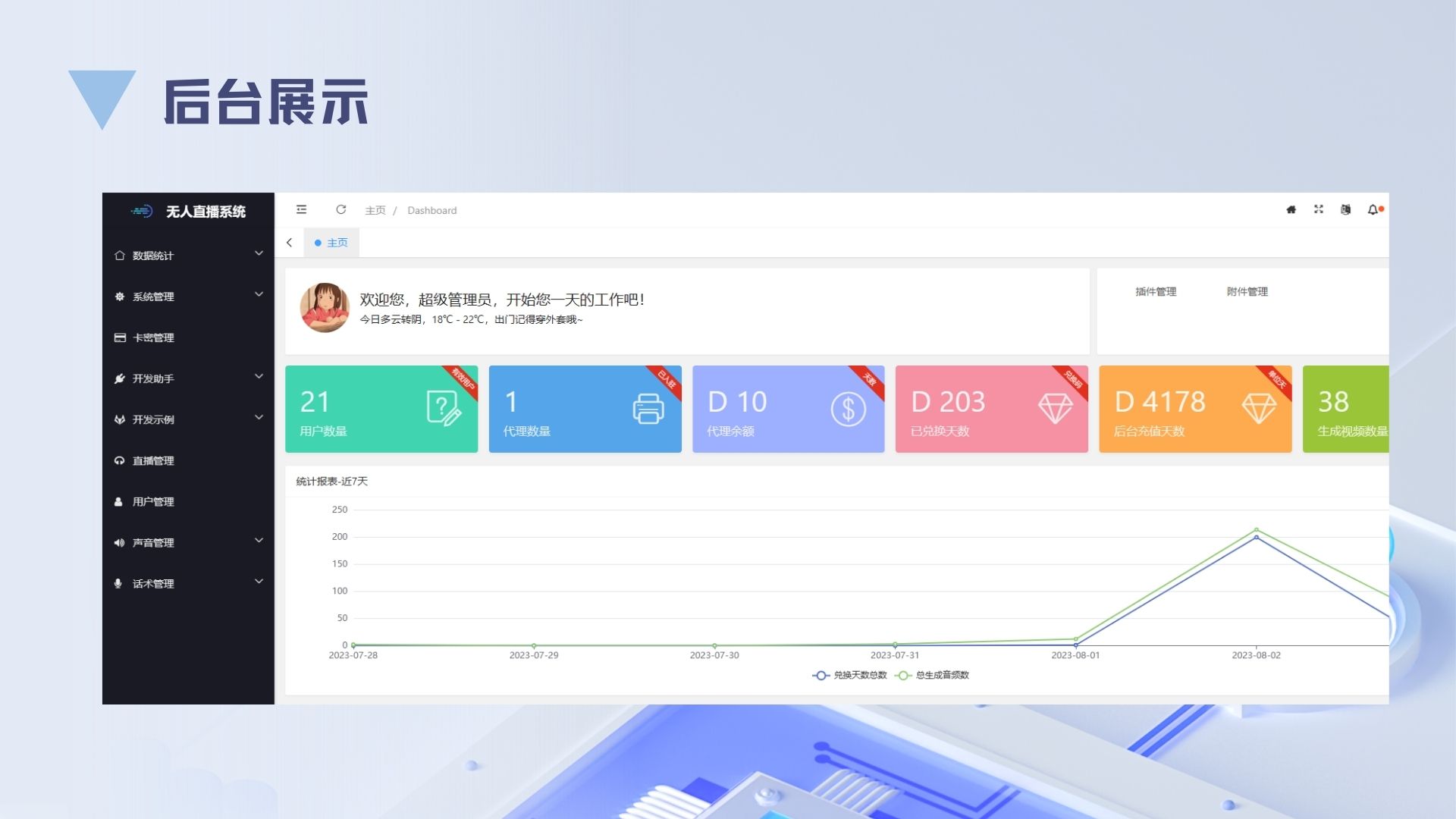Click the 主页 breadcrumb link
This screenshot has width=1456, height=819.
(x=375, y=210)
